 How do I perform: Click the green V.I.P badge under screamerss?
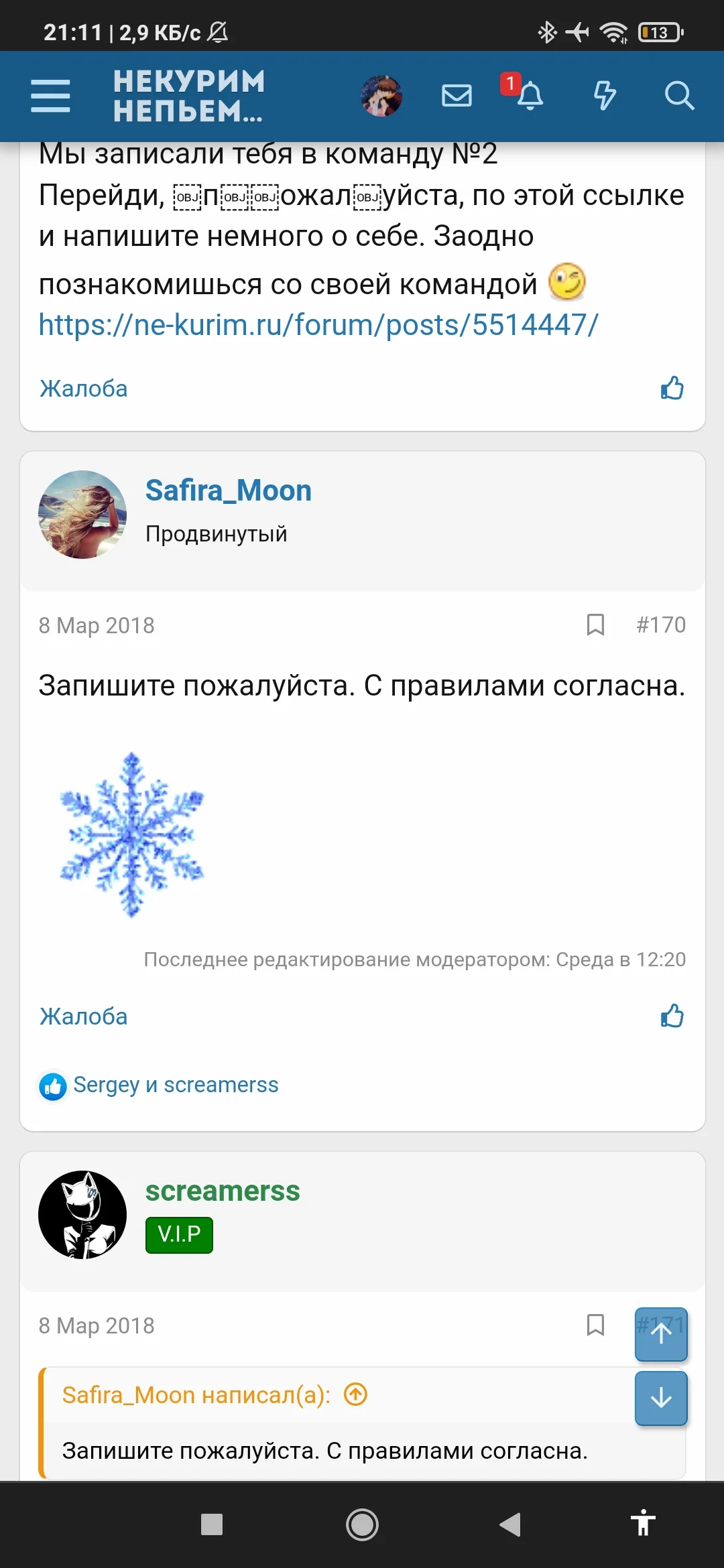click(178, 1235)
